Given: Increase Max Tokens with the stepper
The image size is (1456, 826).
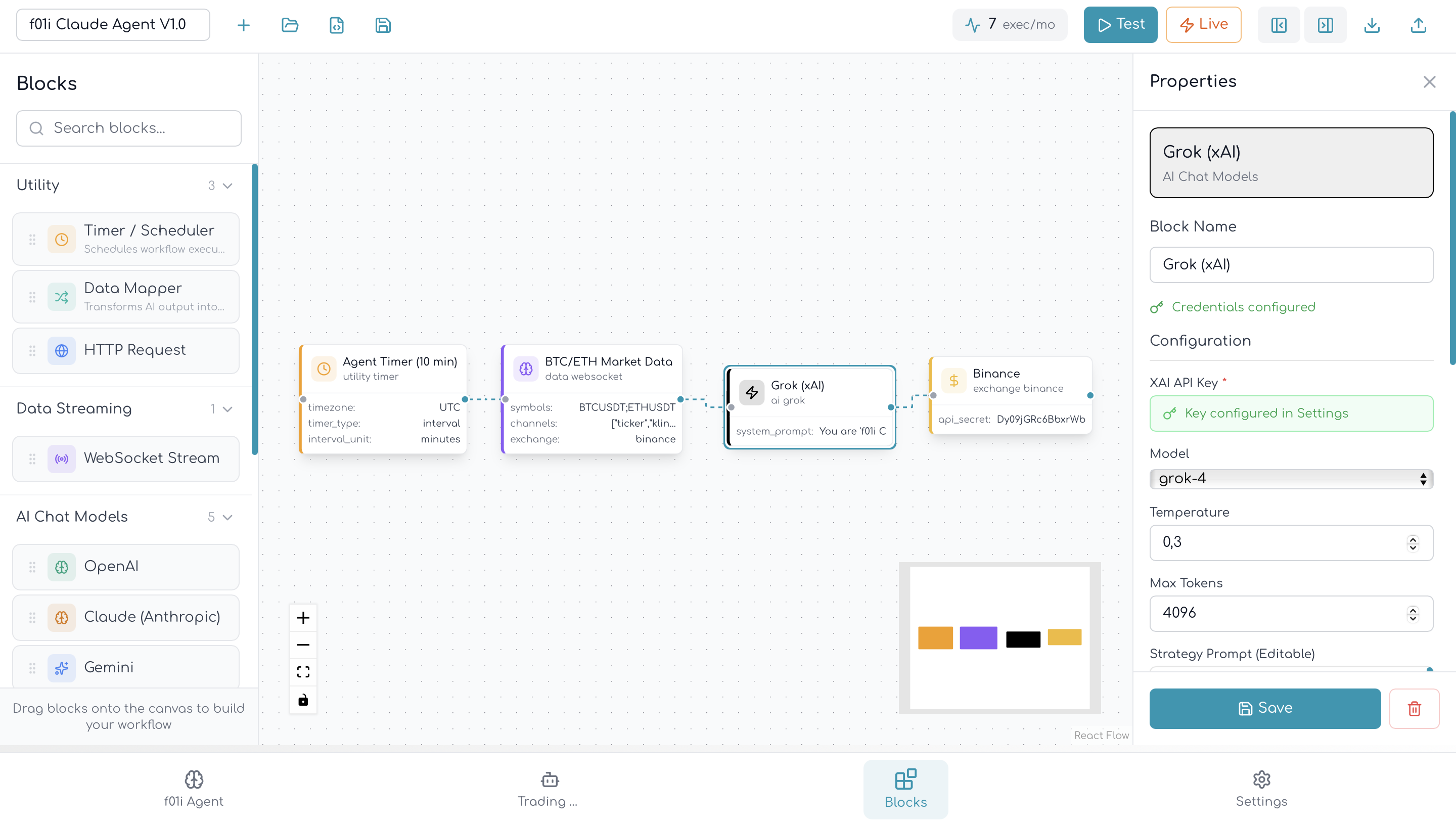Looking at the screenshot, I should [x=1413, y=608].
